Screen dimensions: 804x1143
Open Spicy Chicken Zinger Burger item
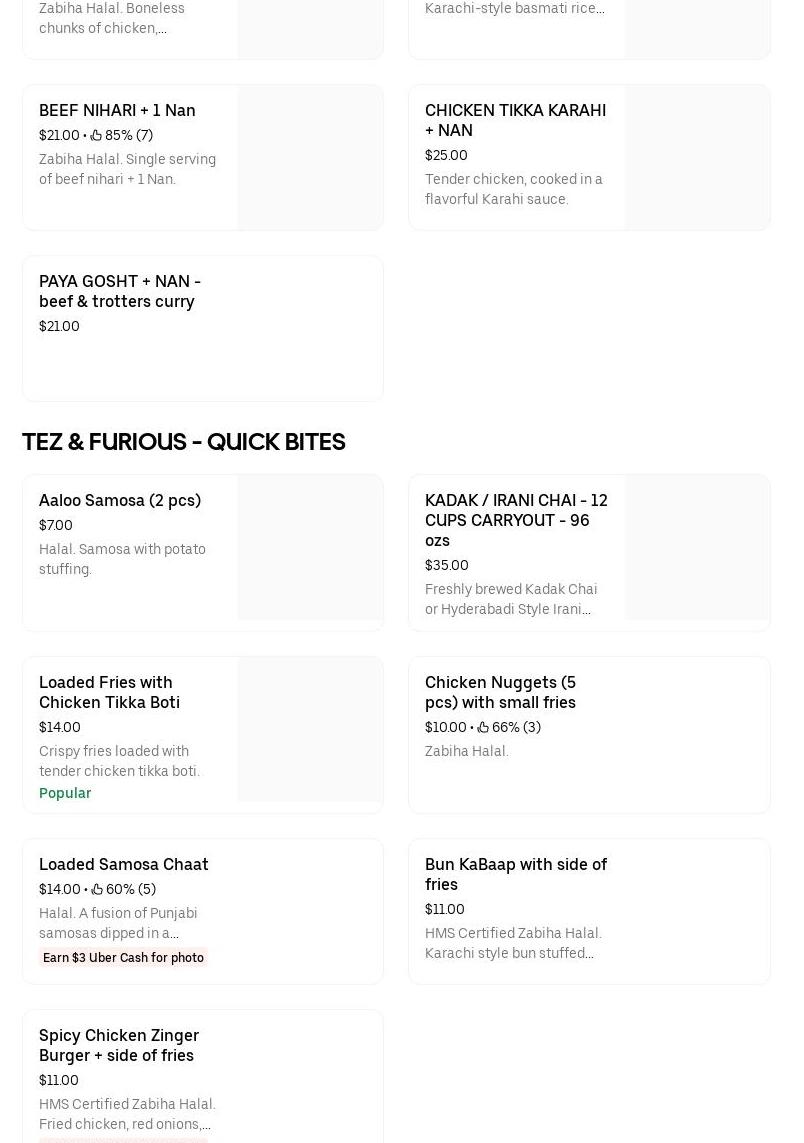point(119,1045)
